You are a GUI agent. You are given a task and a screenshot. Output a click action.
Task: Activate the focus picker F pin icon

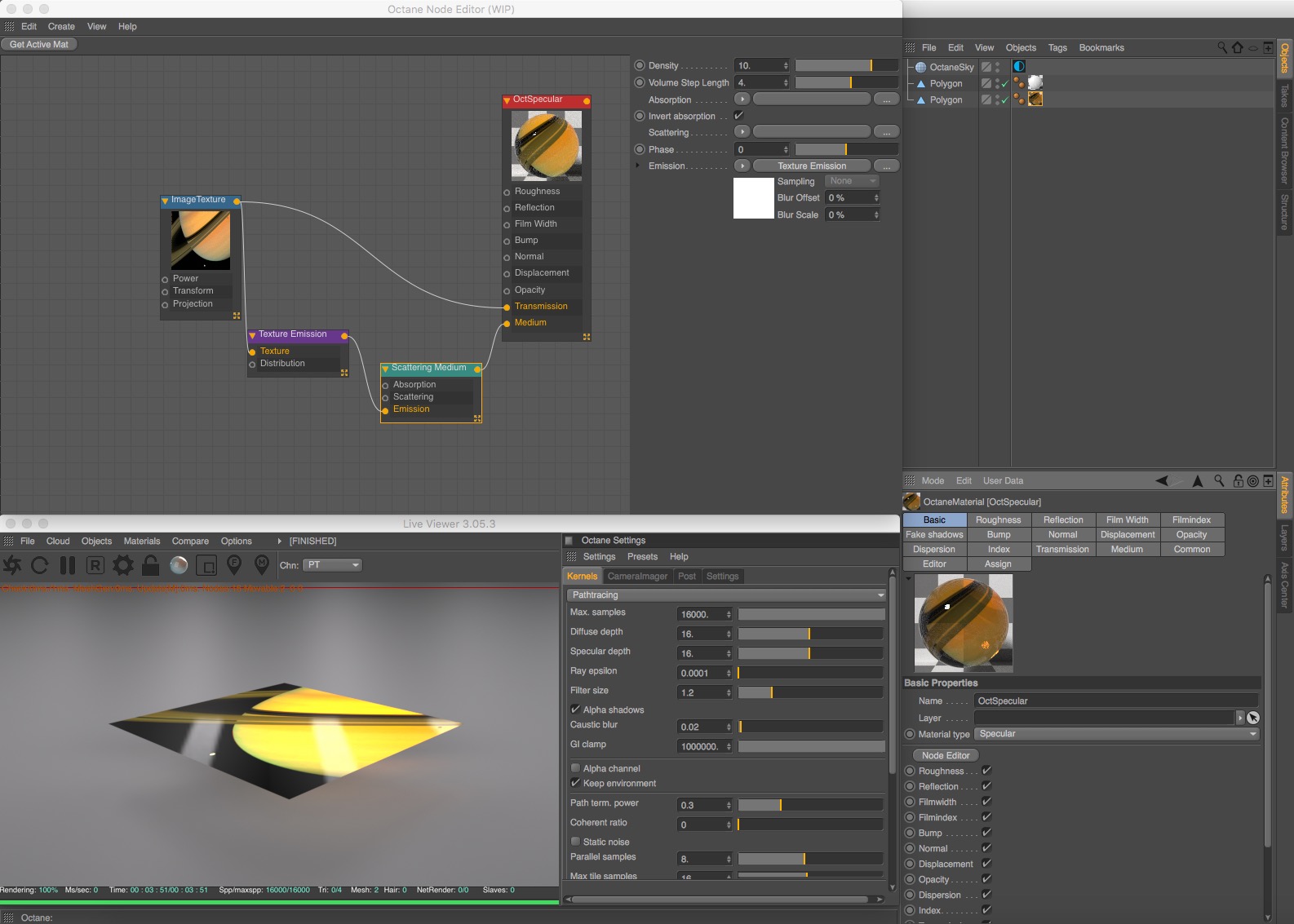[234, 564]
